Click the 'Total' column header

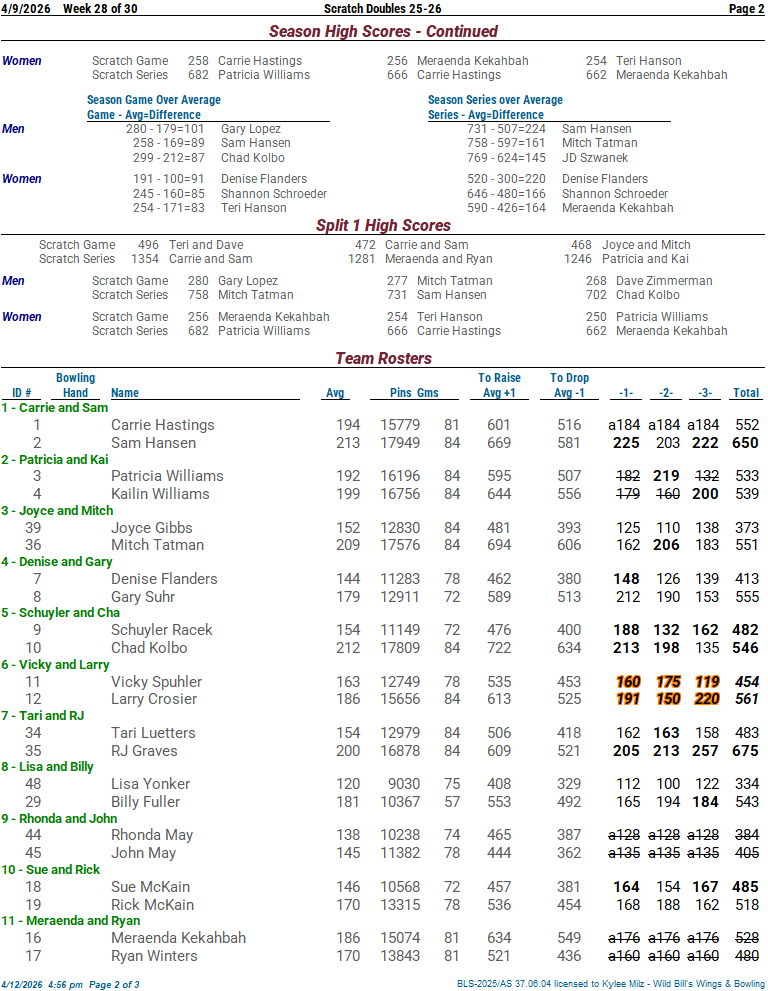click(746, 392)
